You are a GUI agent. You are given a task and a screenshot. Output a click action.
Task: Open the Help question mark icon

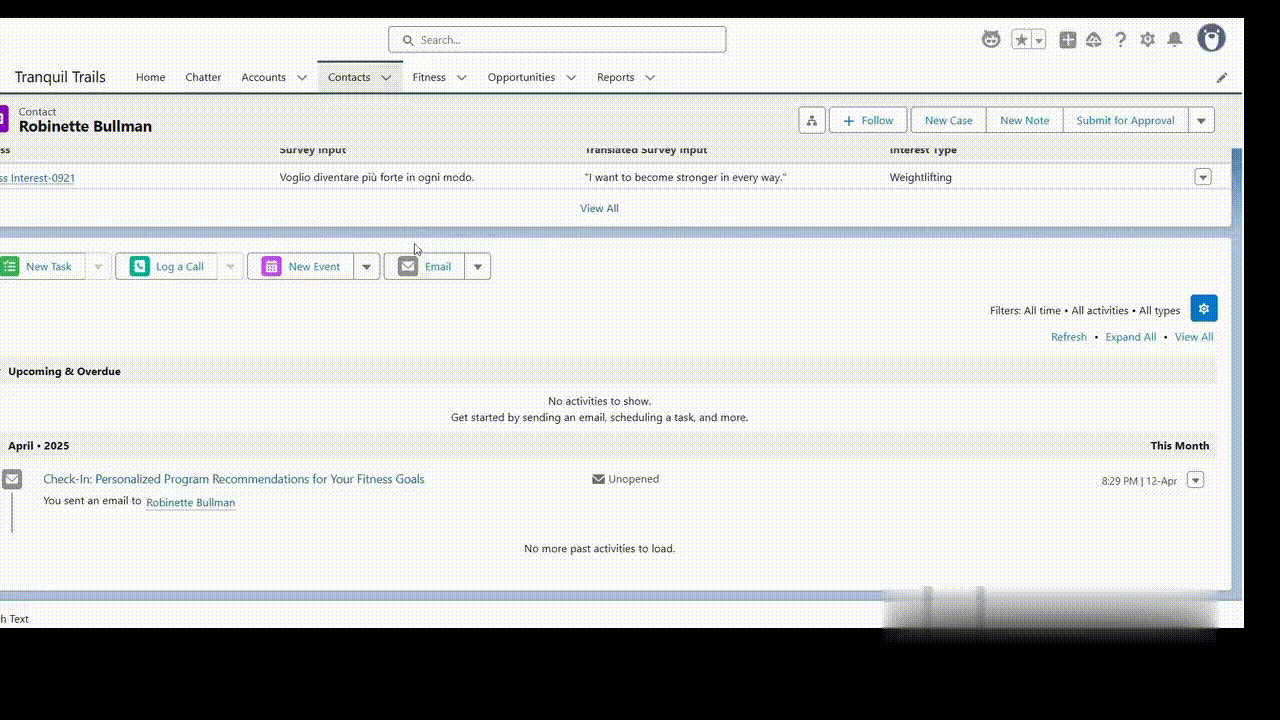(1121, 39)
